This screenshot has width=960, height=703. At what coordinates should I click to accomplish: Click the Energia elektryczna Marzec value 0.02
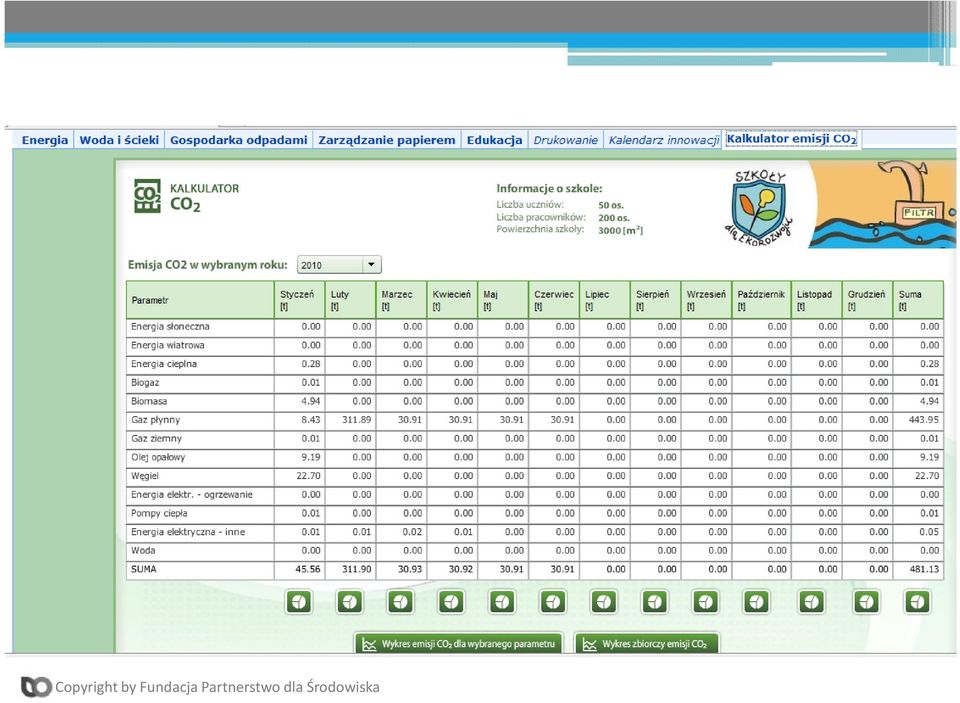tap(413, 532)
